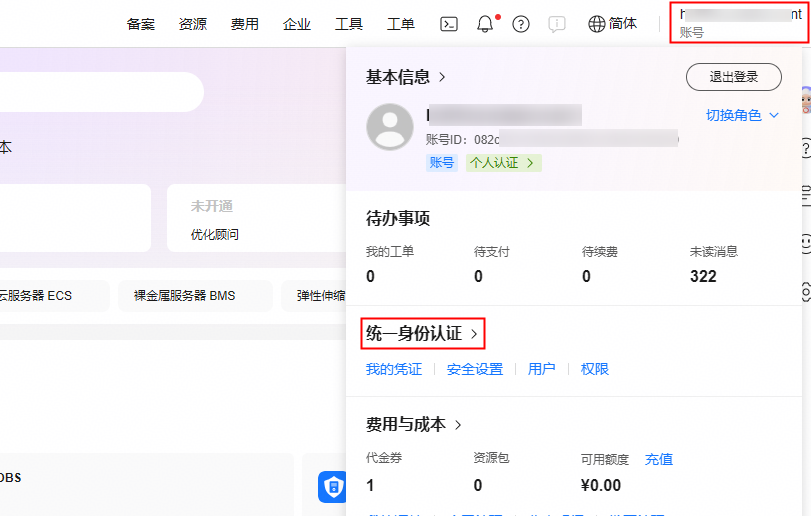Open the 资源 menu

point(193,24)
